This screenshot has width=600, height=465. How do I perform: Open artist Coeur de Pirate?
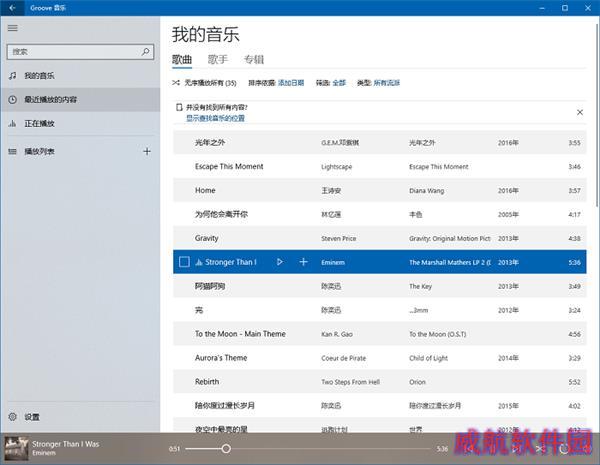click(344, 358)
